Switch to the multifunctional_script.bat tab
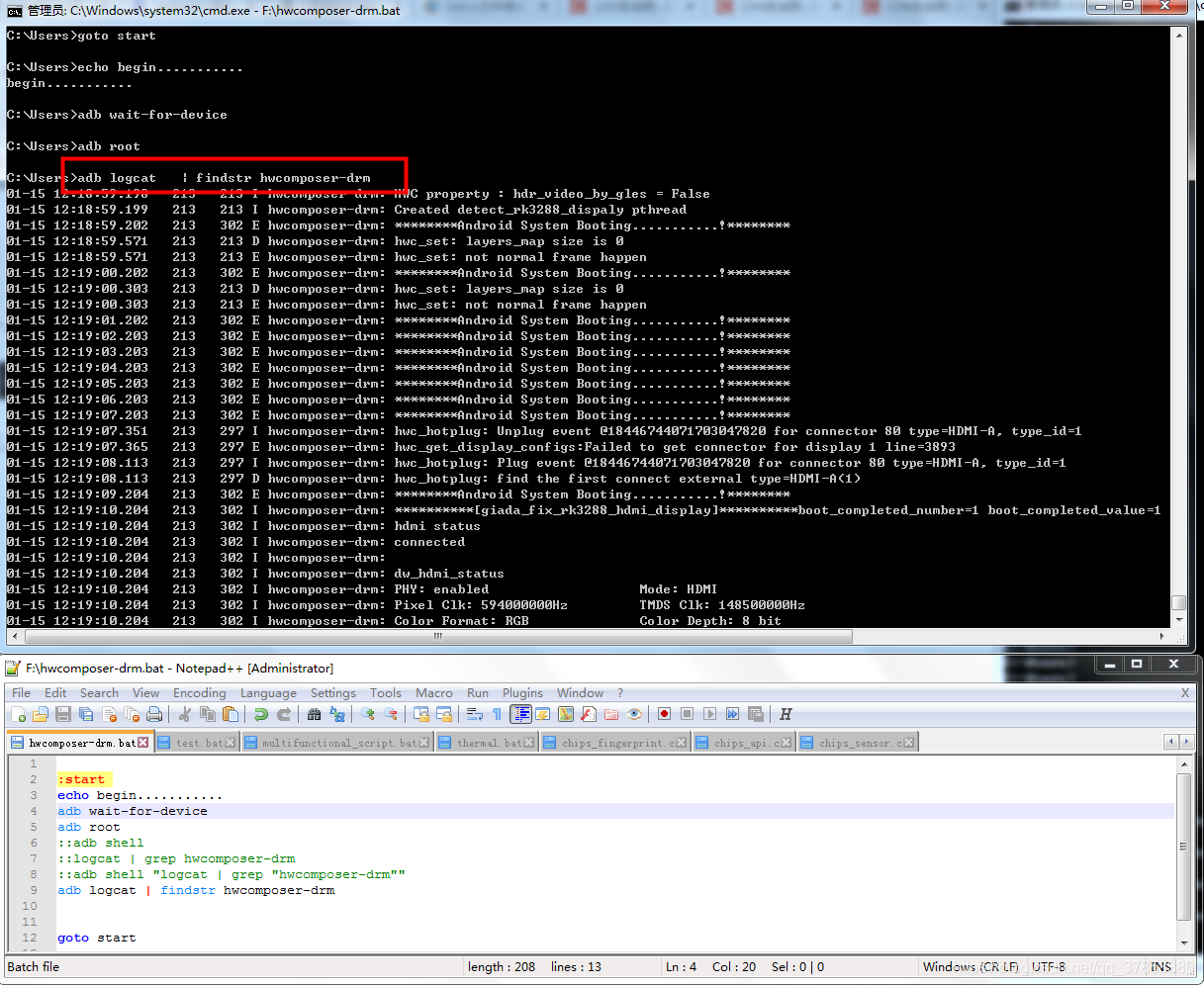Image resolution: width=1204 pixels, height=986 pixels. click(338, 743)
